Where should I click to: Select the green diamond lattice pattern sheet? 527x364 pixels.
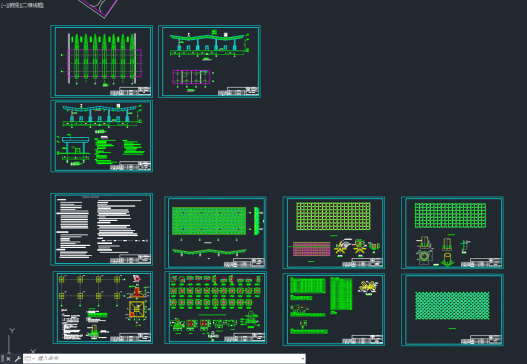[452, 310]
